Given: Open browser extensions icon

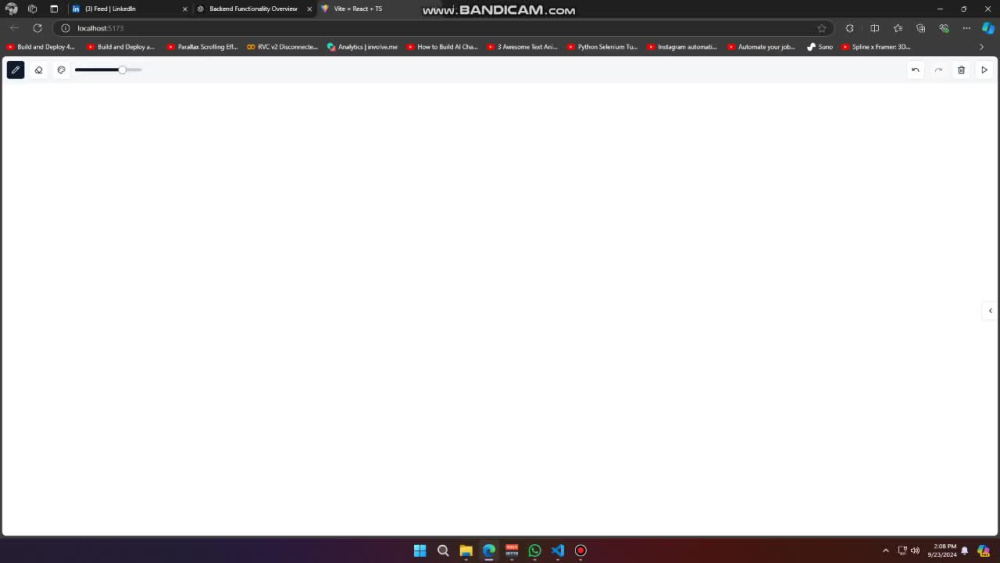Looking at the screenshot, I should 849,28.
